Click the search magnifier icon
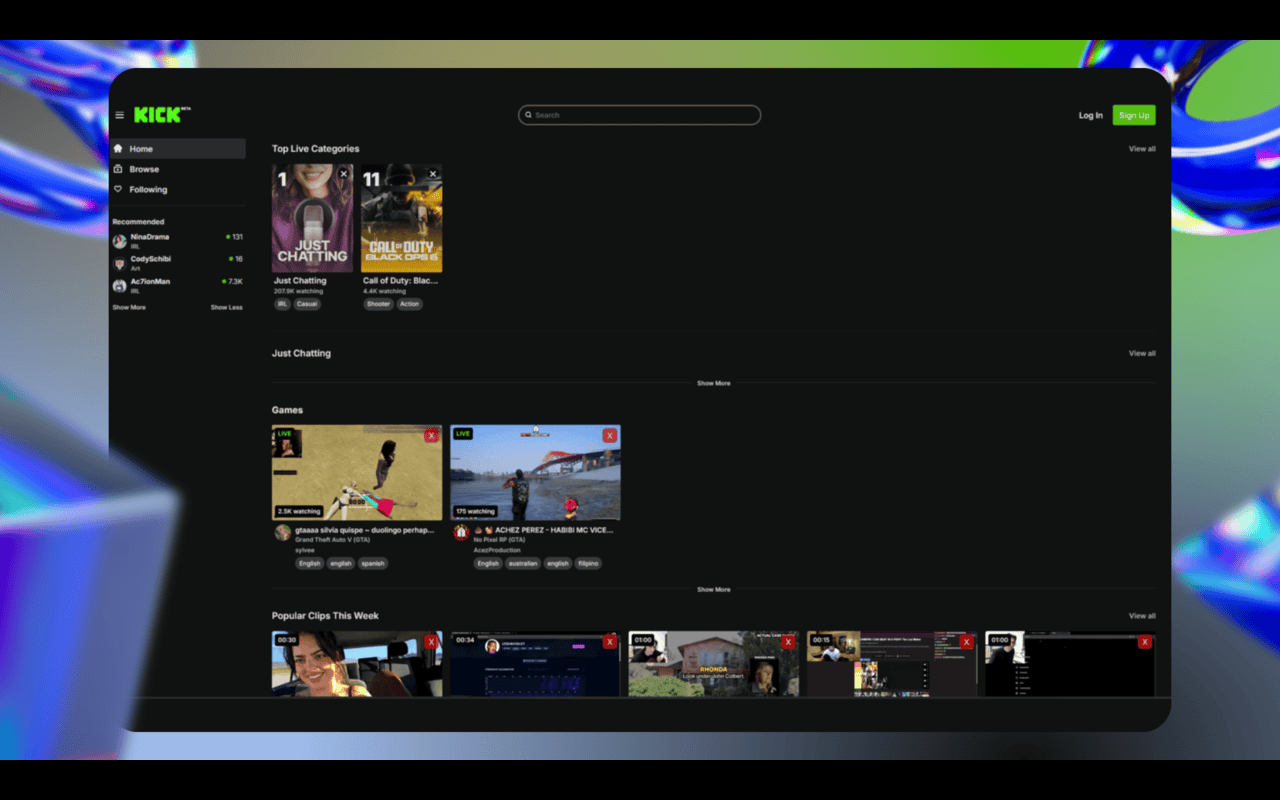The width and height of the screenshot is (1280, 800). (529, 114)
